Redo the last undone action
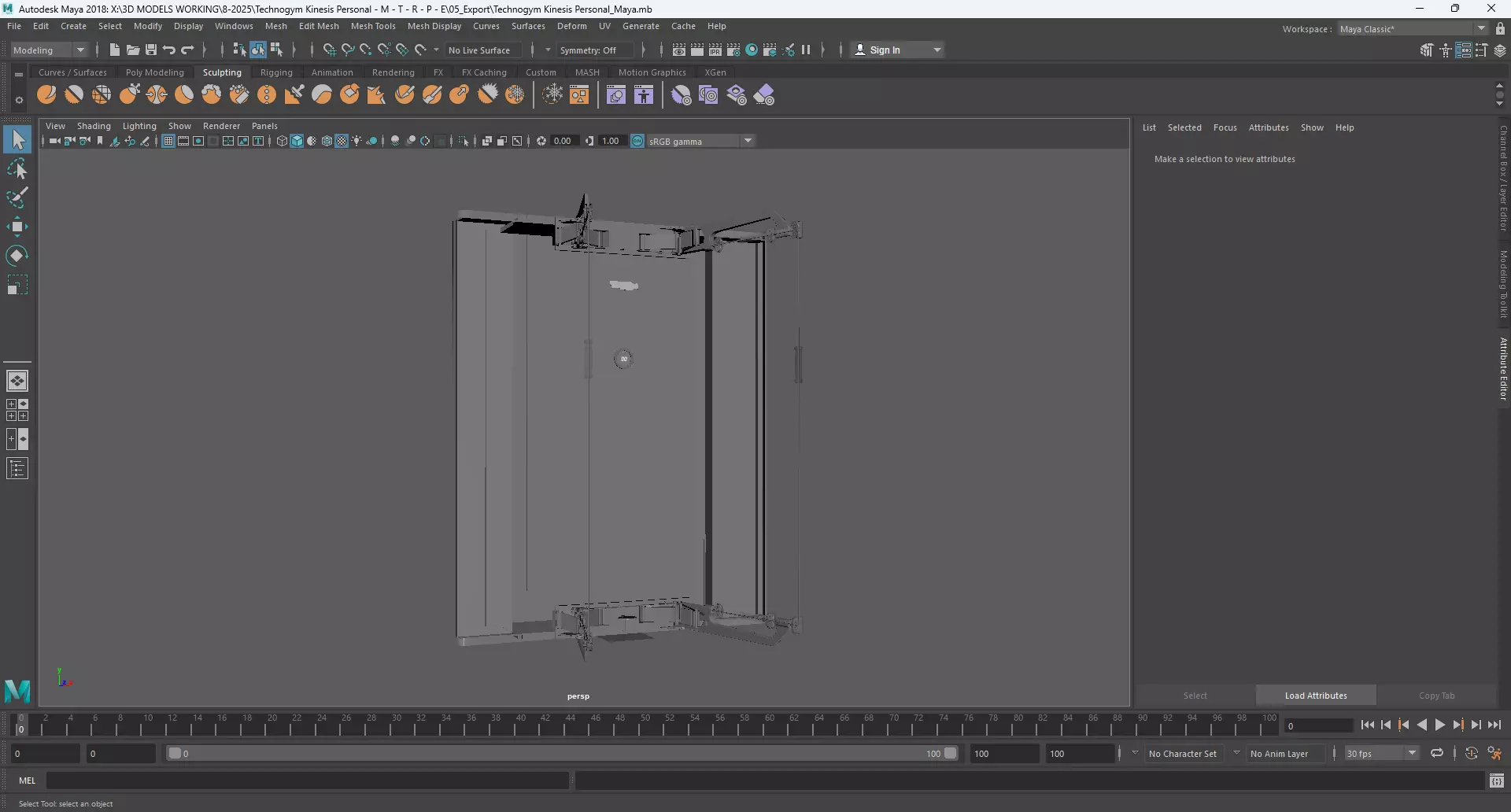 (187, 50)
